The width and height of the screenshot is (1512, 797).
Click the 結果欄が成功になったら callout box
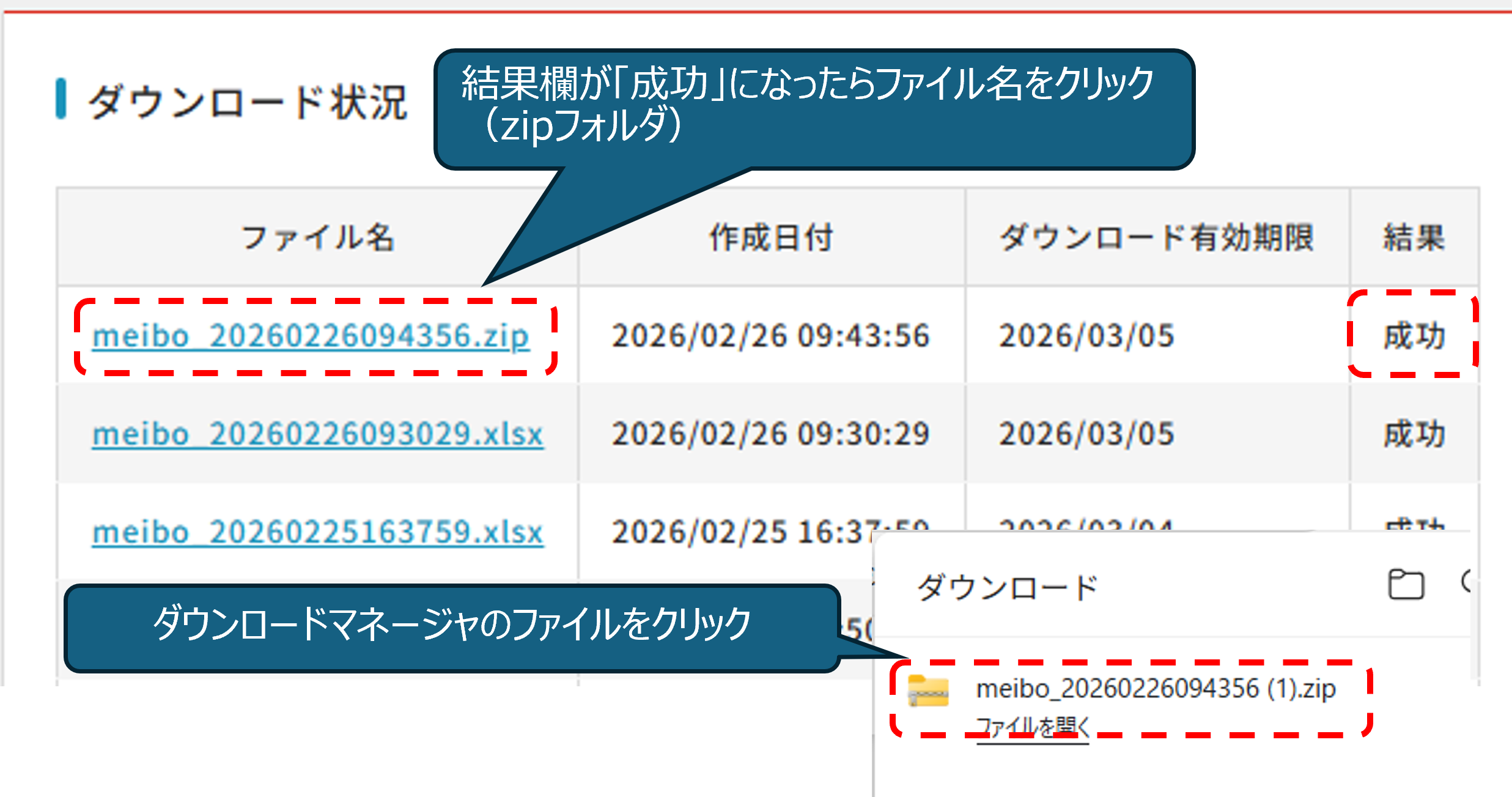pyautogui.click(x=813, y=104)
